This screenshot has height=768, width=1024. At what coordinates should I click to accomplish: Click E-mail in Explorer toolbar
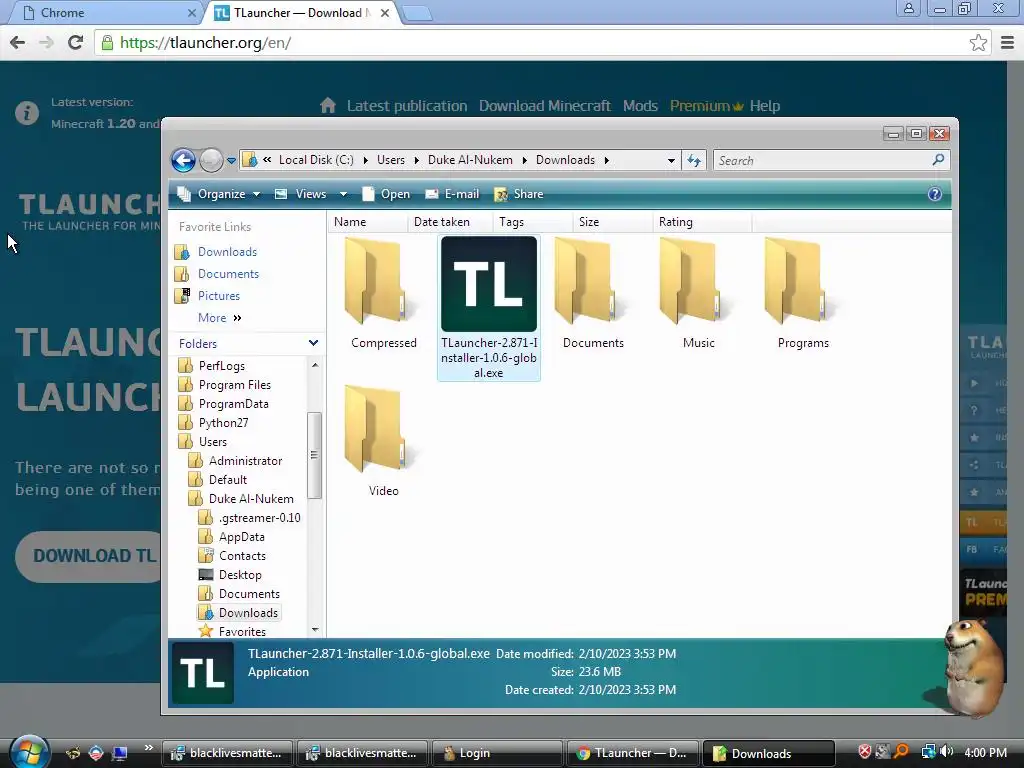[452, 194]
